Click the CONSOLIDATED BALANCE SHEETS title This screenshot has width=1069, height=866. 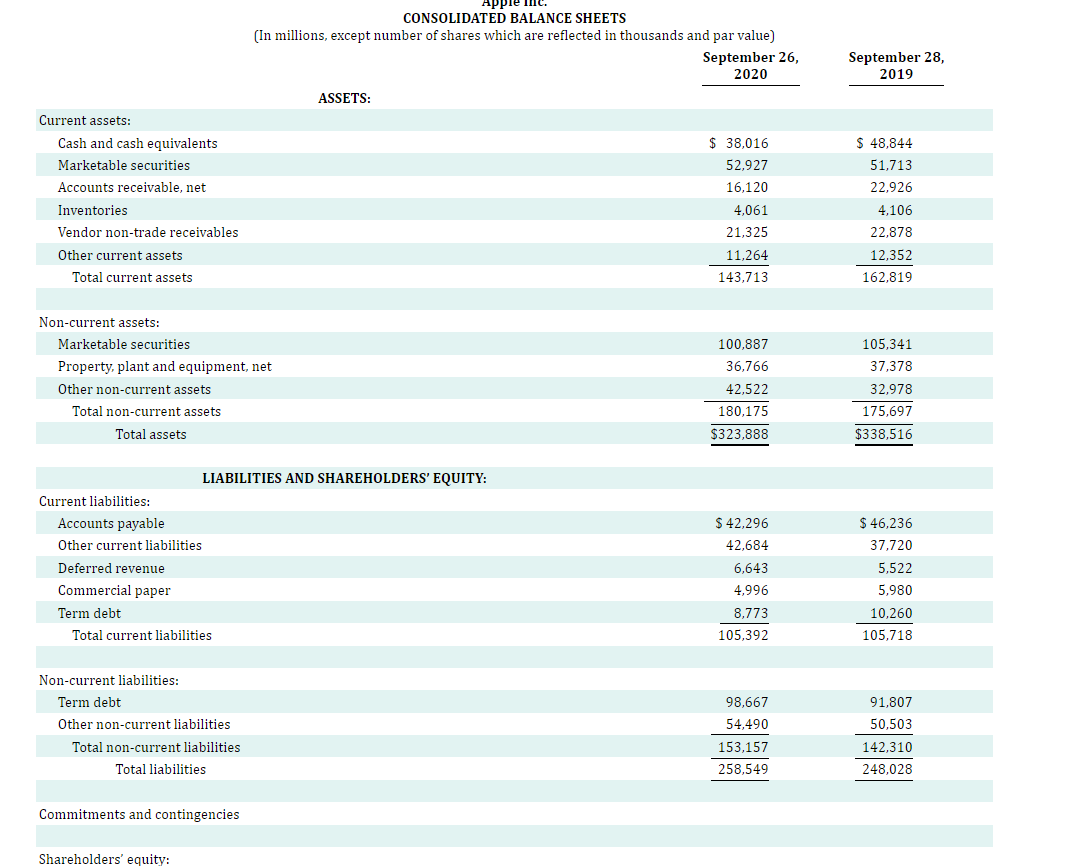pos(514,18)
